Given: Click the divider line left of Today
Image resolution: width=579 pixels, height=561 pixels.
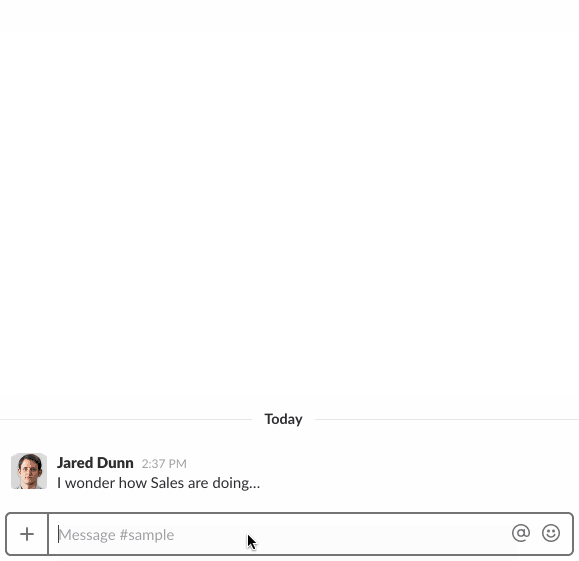Looking at the screenshot, I should coord(126,420).
